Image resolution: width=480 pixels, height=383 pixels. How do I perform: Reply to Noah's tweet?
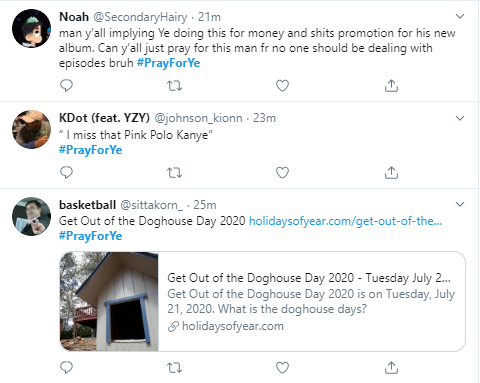tap(66, 86)
